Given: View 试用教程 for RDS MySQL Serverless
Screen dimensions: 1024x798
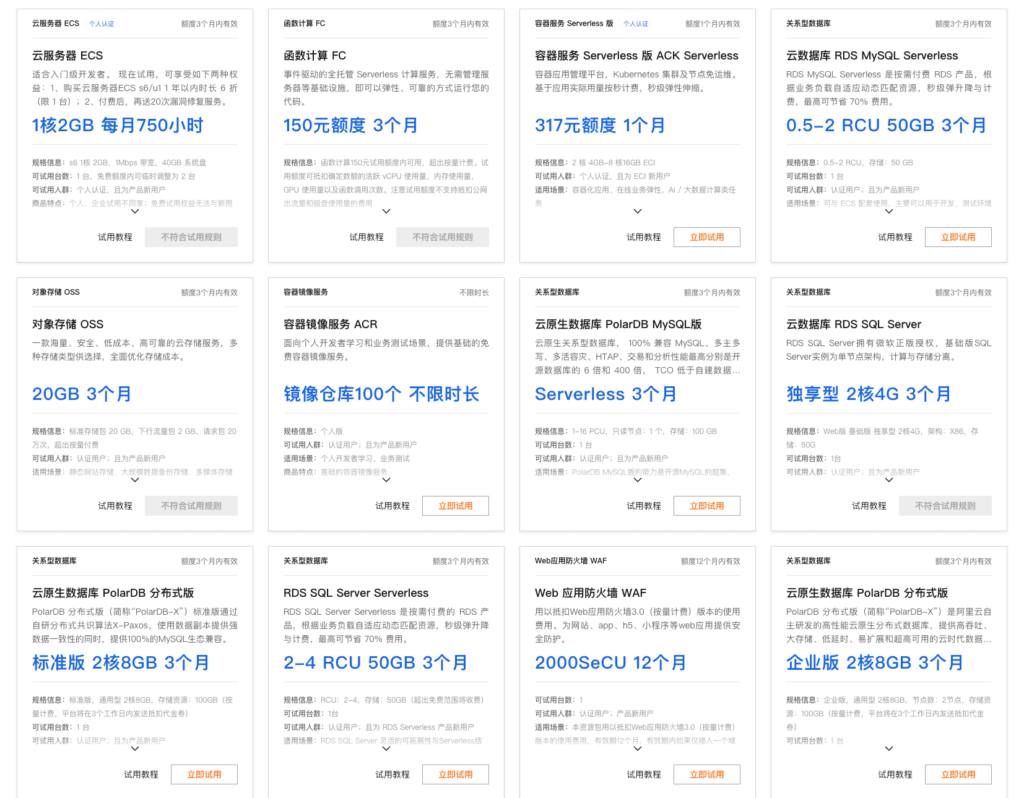Looking at the screenshot, I should 895,237.
